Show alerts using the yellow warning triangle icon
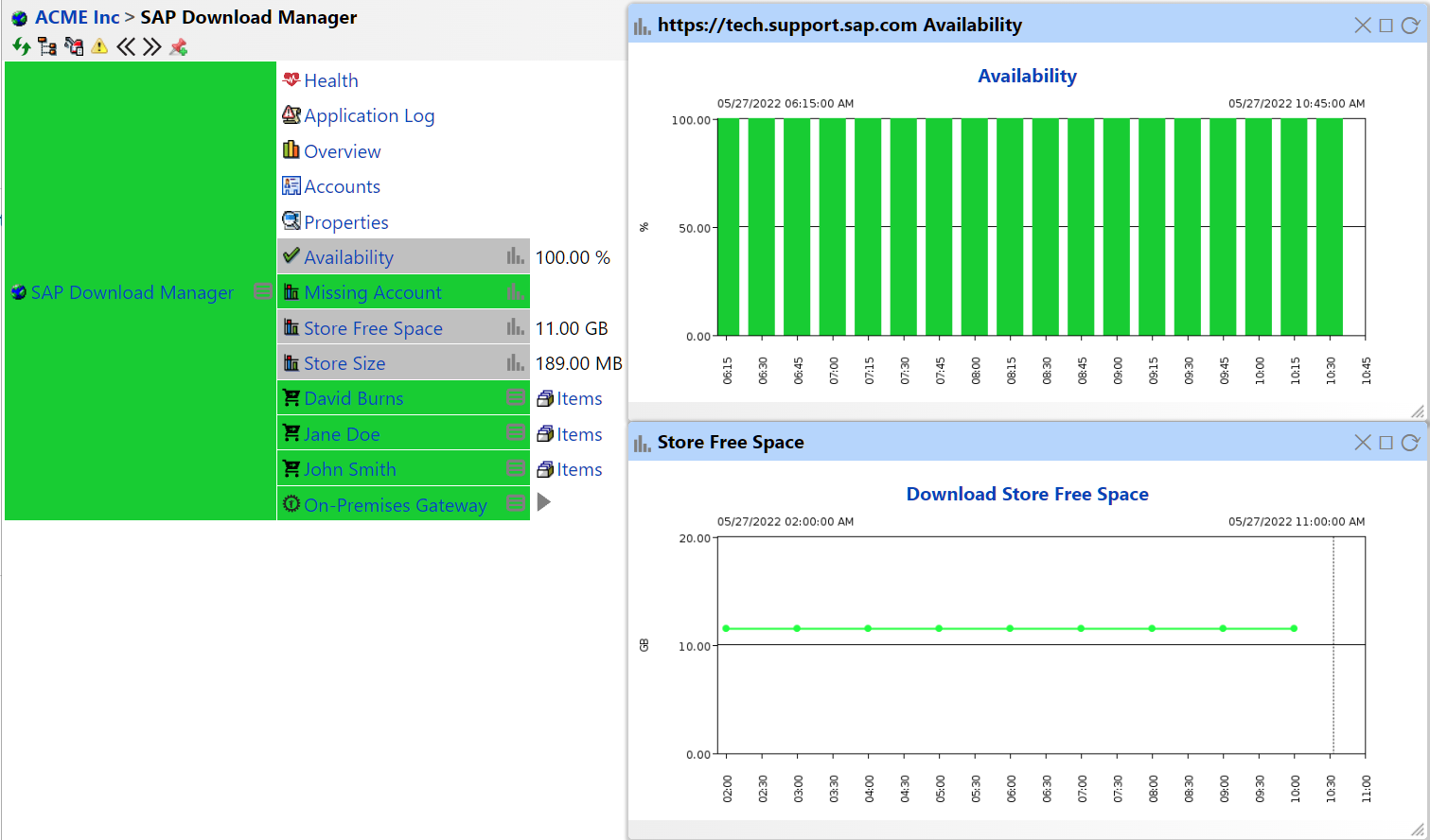The height and width of the screenshot is (840, 1430). [99, 46]
